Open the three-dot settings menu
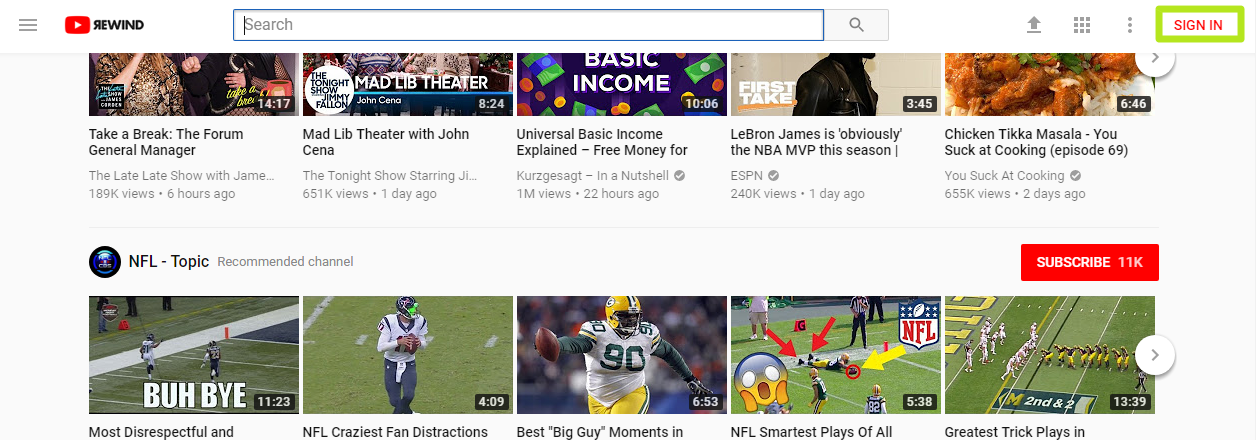This screenshot has width=1256, height=440. point(1129,25)
